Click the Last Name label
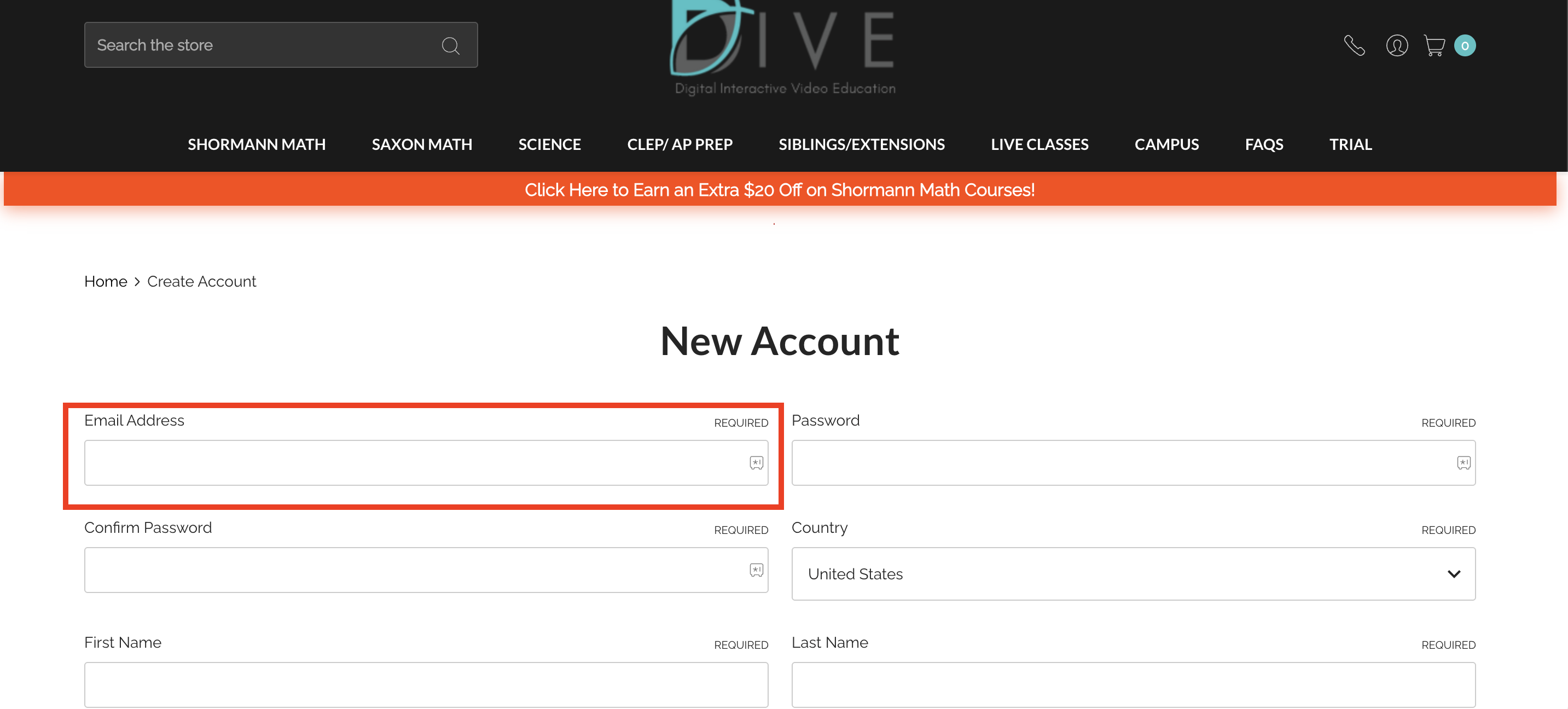The height and width of the screenshot is (709, 1568). coord(829,643)
